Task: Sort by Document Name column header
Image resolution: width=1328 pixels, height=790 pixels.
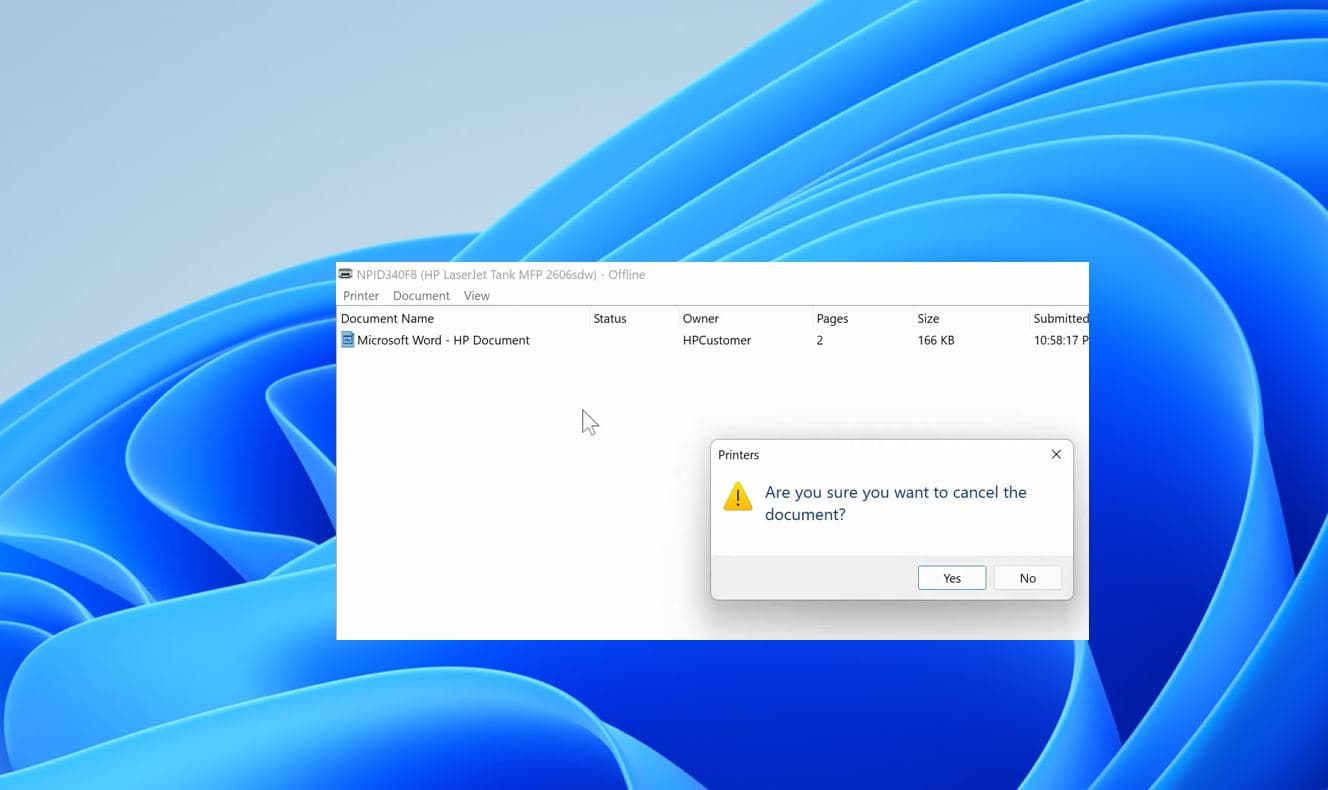Action: click(387, 319)
